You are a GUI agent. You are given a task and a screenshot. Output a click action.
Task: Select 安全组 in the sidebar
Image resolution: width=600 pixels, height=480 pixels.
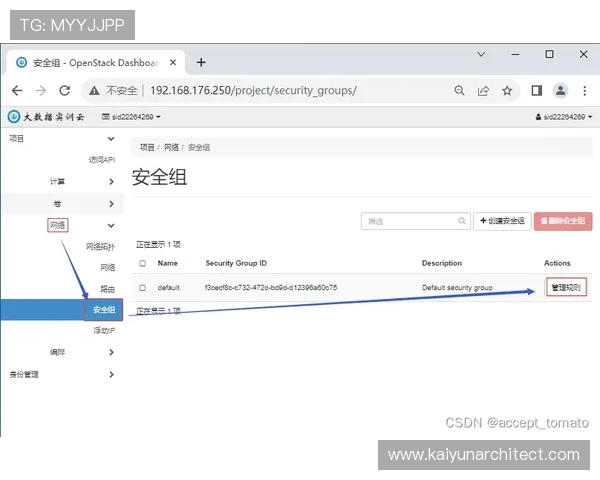point(104,309)
